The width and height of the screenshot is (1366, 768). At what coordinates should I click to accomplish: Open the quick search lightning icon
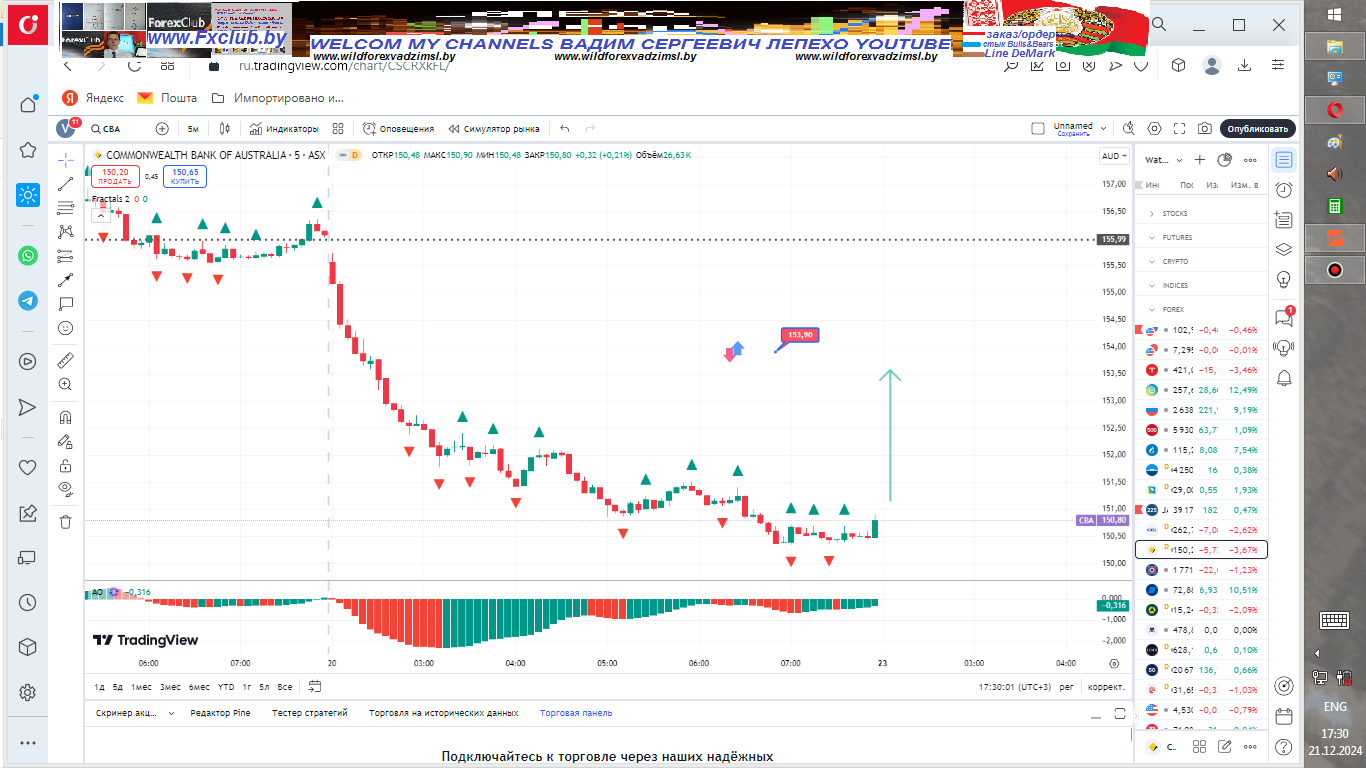1129,129
